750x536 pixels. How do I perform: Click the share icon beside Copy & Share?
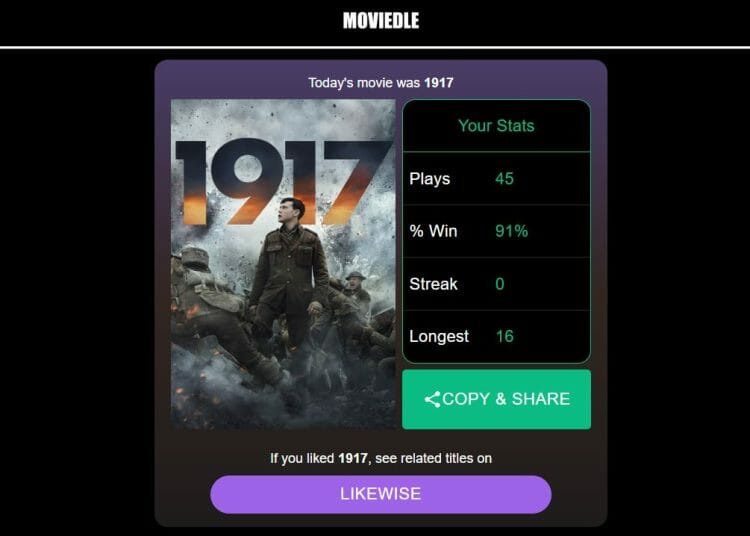[432, 399]
